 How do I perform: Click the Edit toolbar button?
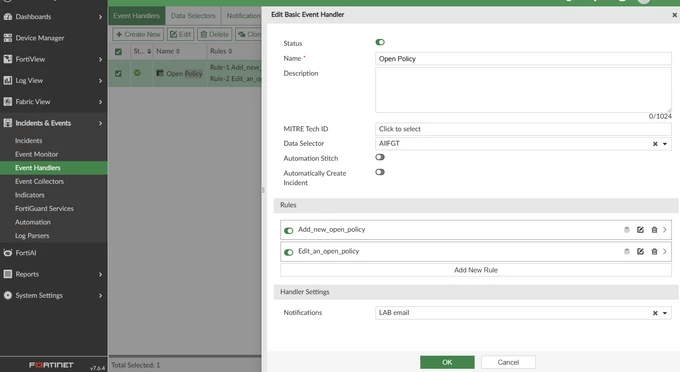[180, 34]
